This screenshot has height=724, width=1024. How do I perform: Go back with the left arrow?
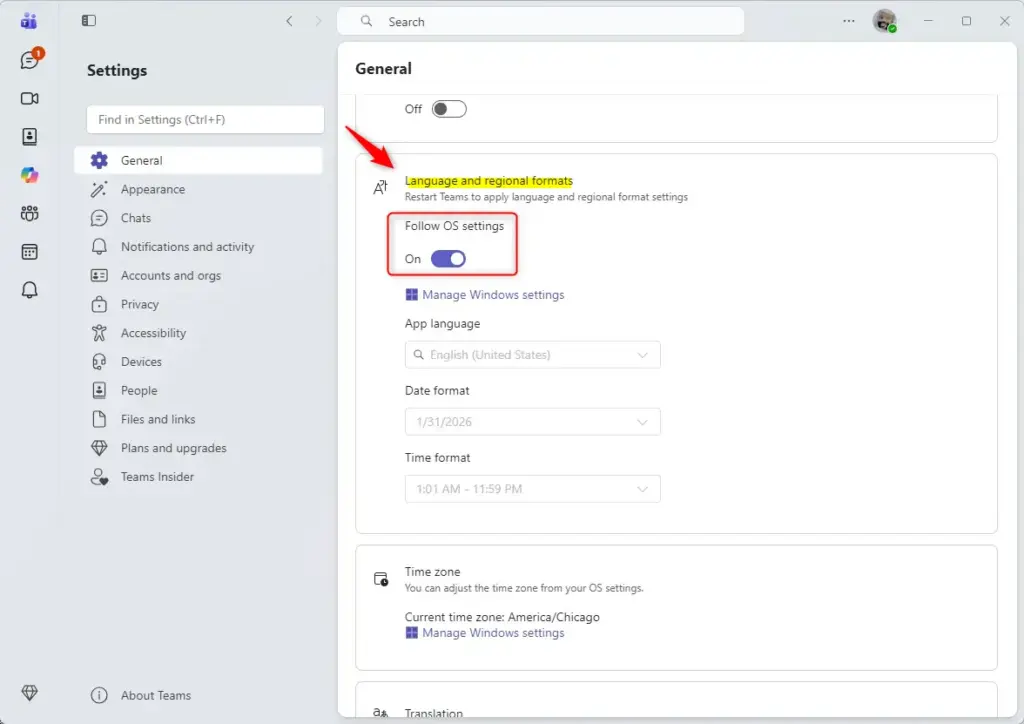point(289,21)
